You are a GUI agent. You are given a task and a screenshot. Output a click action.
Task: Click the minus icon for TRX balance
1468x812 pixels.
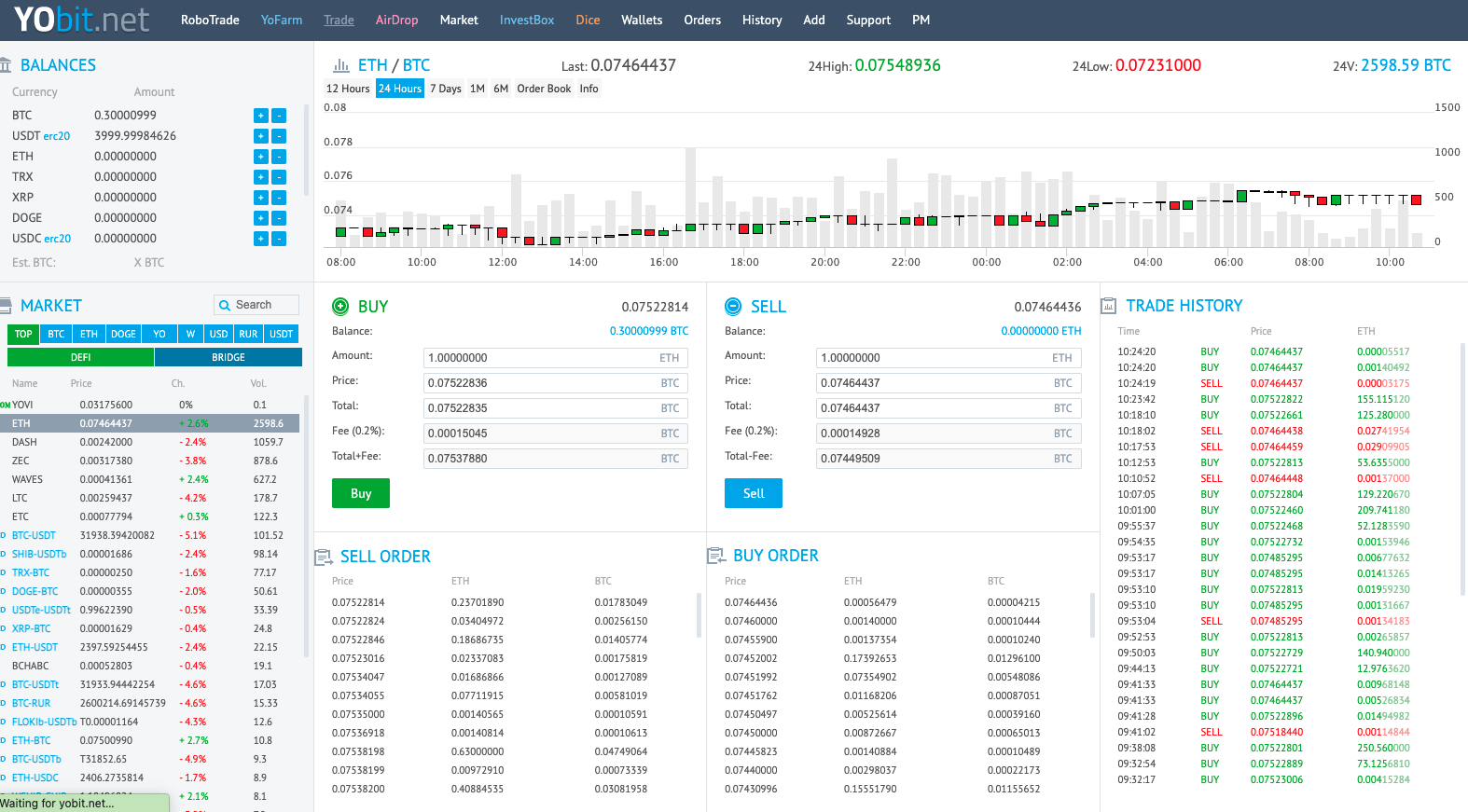279,177
